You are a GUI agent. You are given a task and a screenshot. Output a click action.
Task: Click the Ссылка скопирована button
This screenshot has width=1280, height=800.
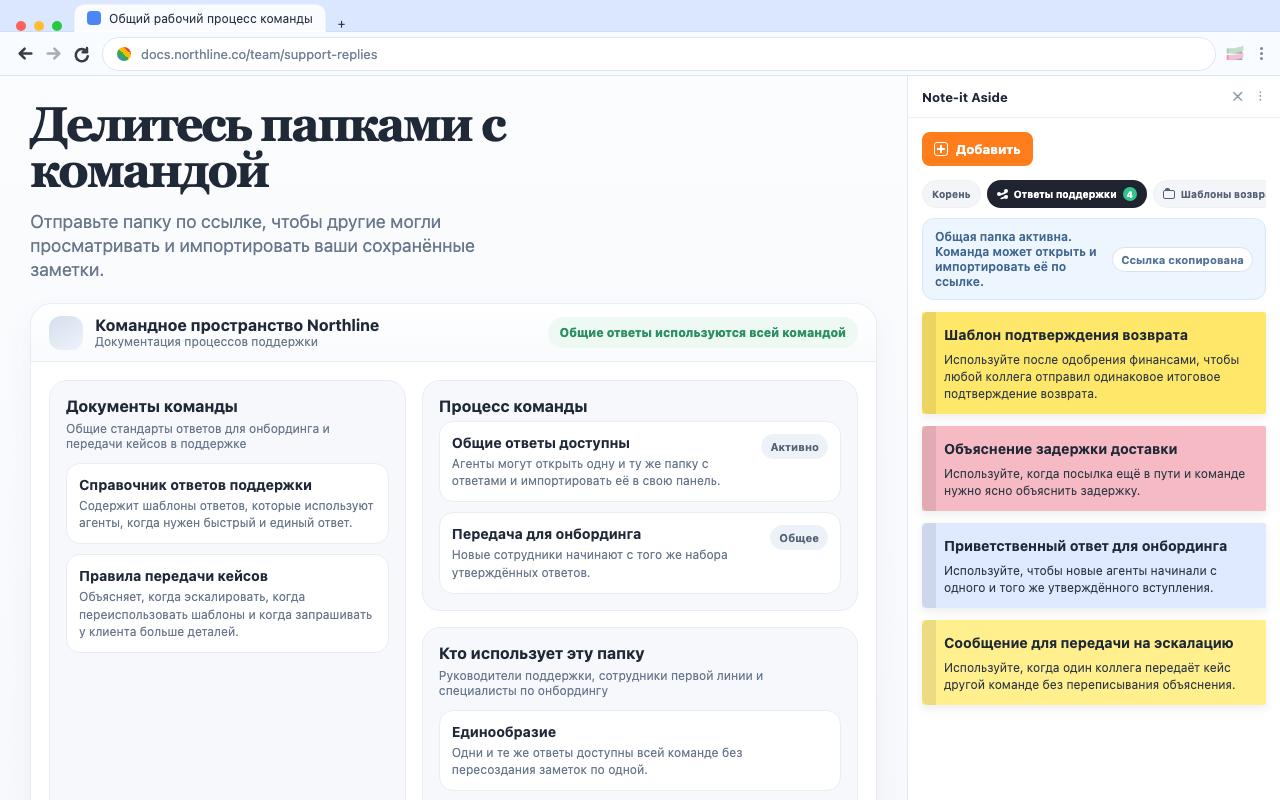[1182, 258]
